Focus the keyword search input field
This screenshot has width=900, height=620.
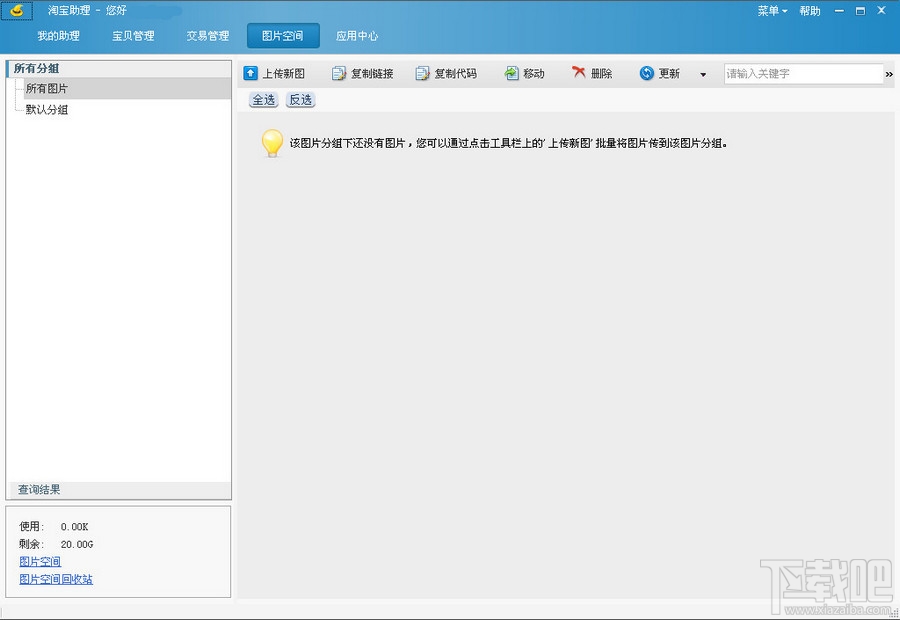click(x=804, y=73)
